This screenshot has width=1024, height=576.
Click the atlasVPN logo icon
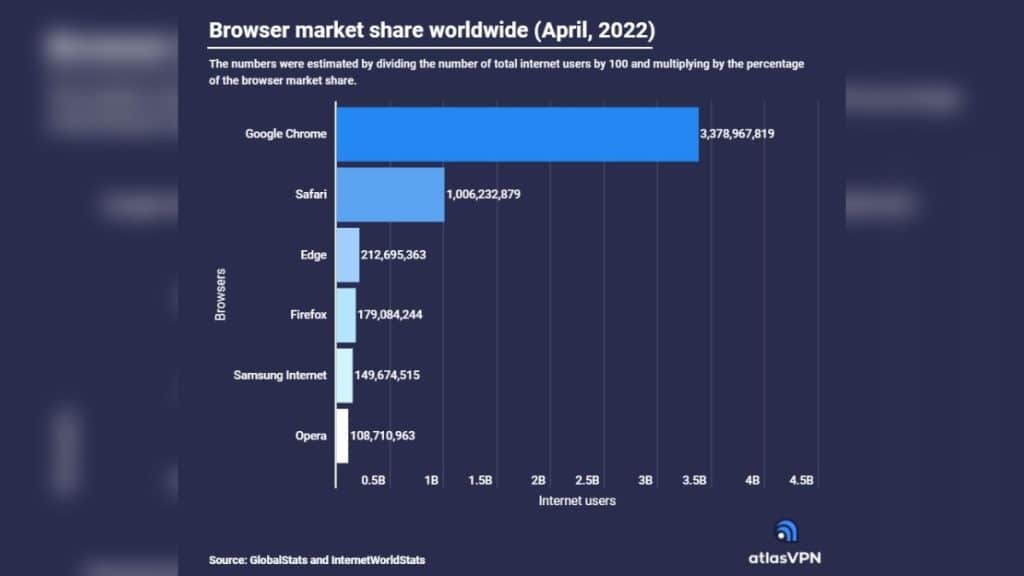tap(786, 531)
